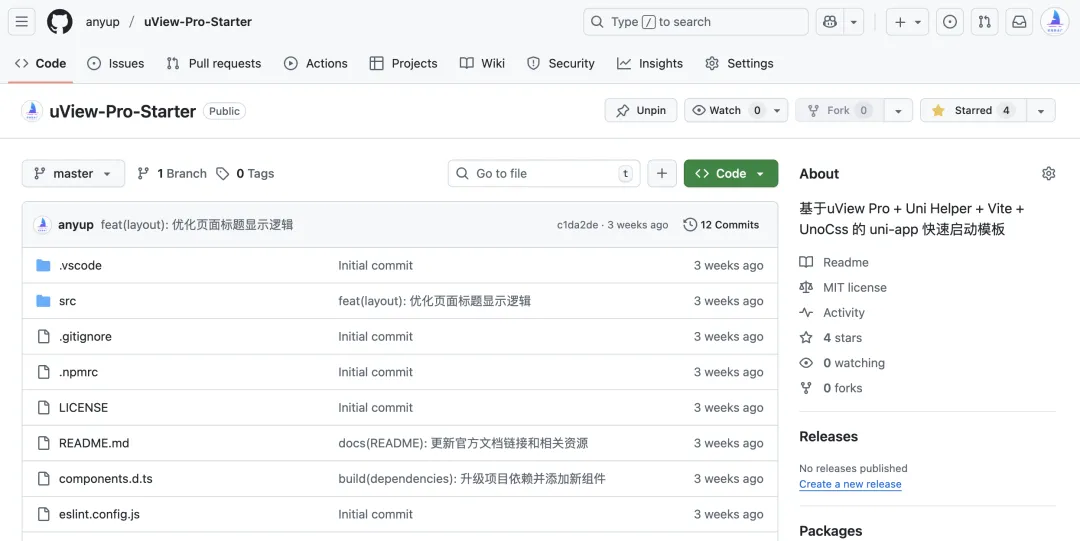Open the Copilot chat icon
The height and width of the screenshot is (541, 1080).
[829, 22]
